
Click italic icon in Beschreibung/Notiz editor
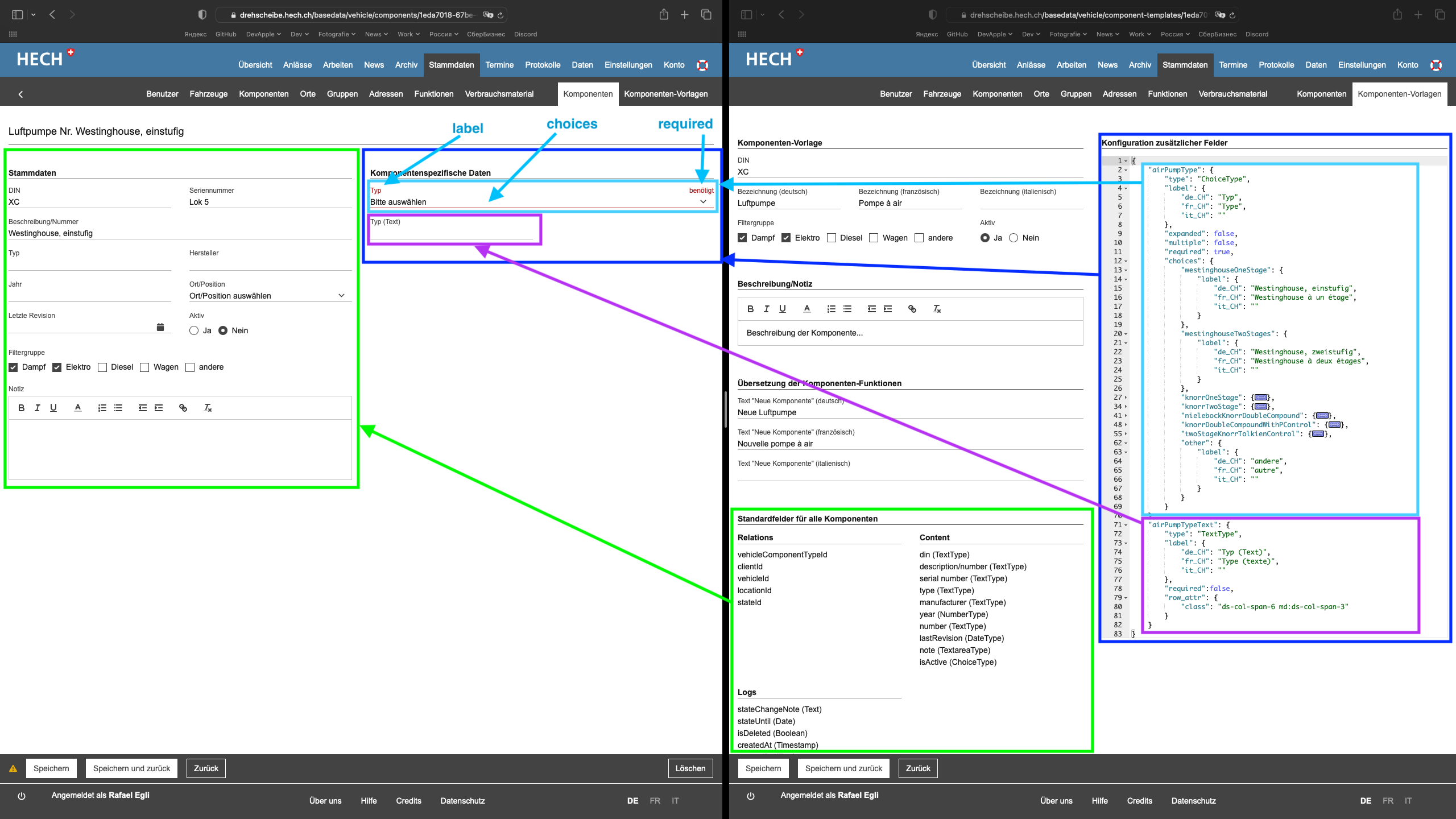[x=766, y=309]
